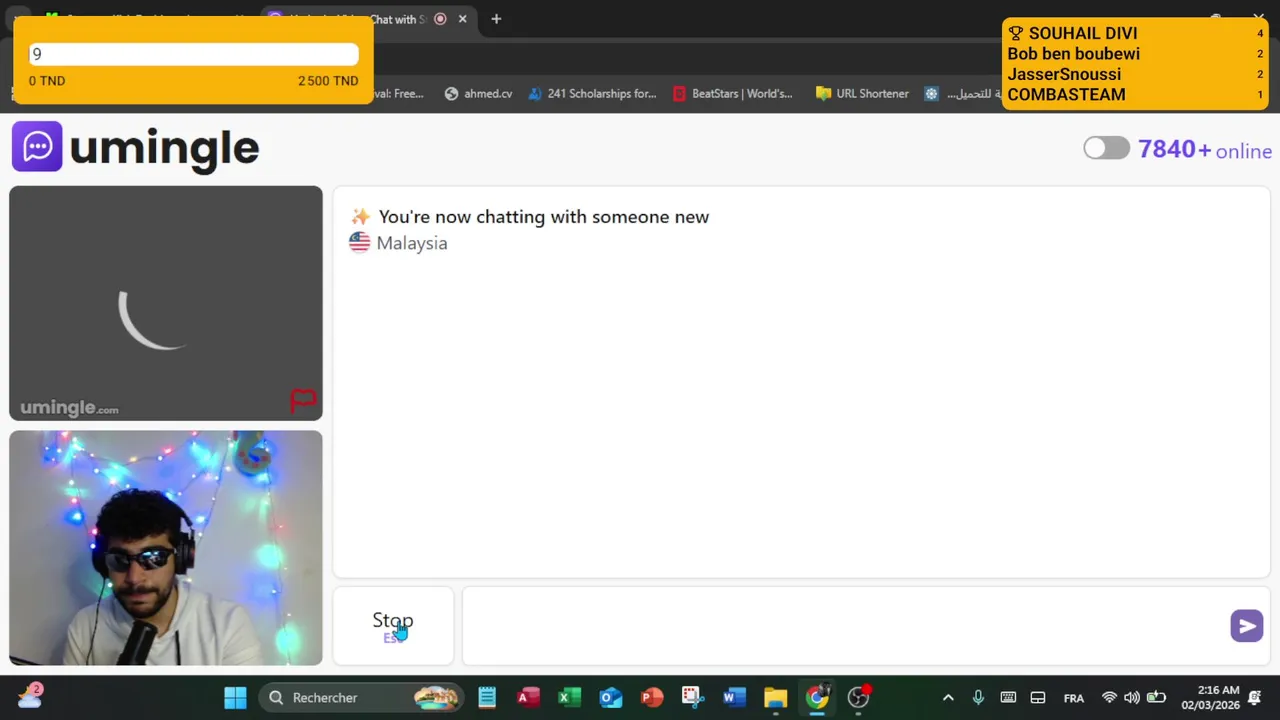The width and height of the screenshot is (1280, 720).
Task: Close the umingle video chat tab
Action: [x=463, y=19]
